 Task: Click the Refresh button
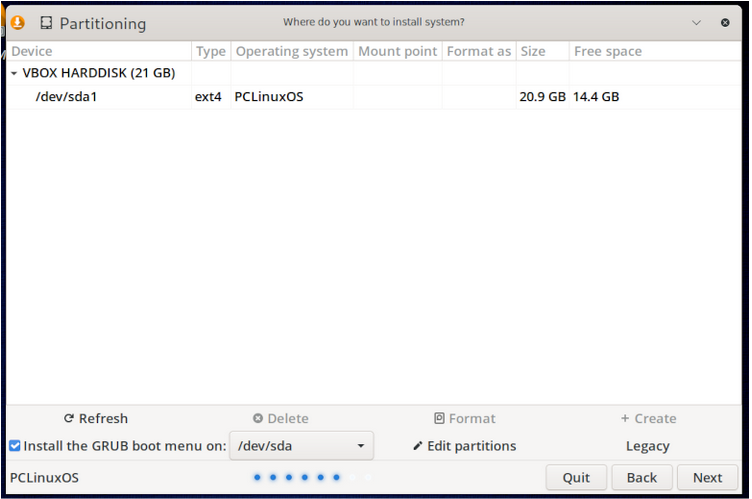96,418
